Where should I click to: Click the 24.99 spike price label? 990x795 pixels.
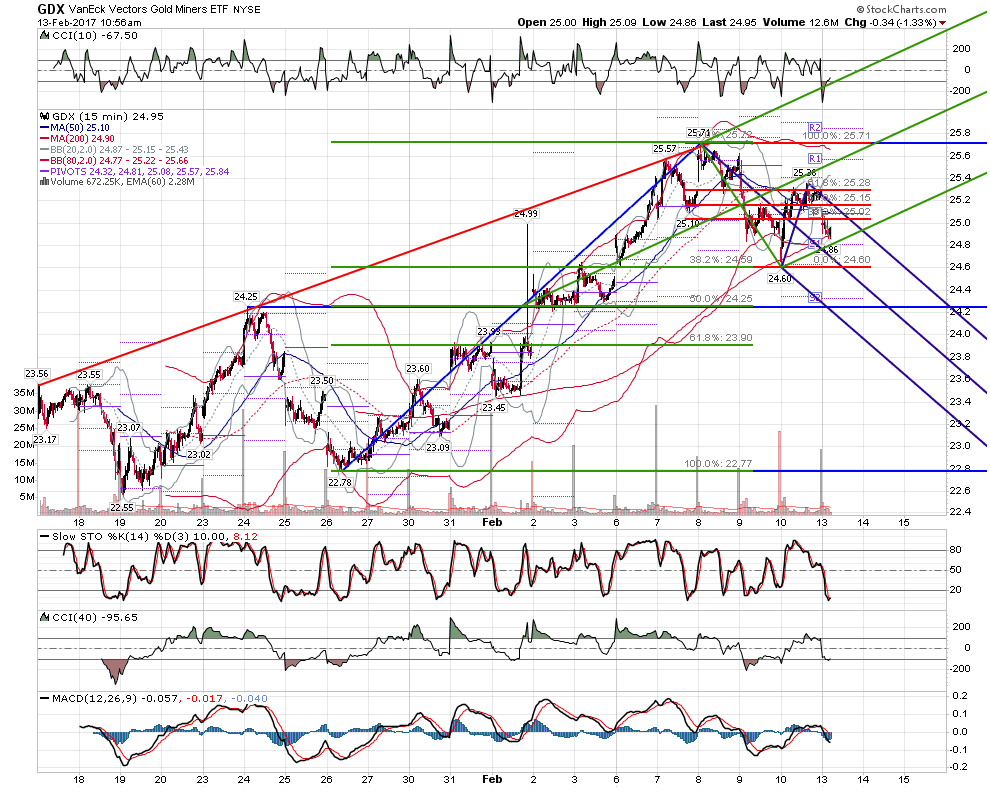point(526,213)
